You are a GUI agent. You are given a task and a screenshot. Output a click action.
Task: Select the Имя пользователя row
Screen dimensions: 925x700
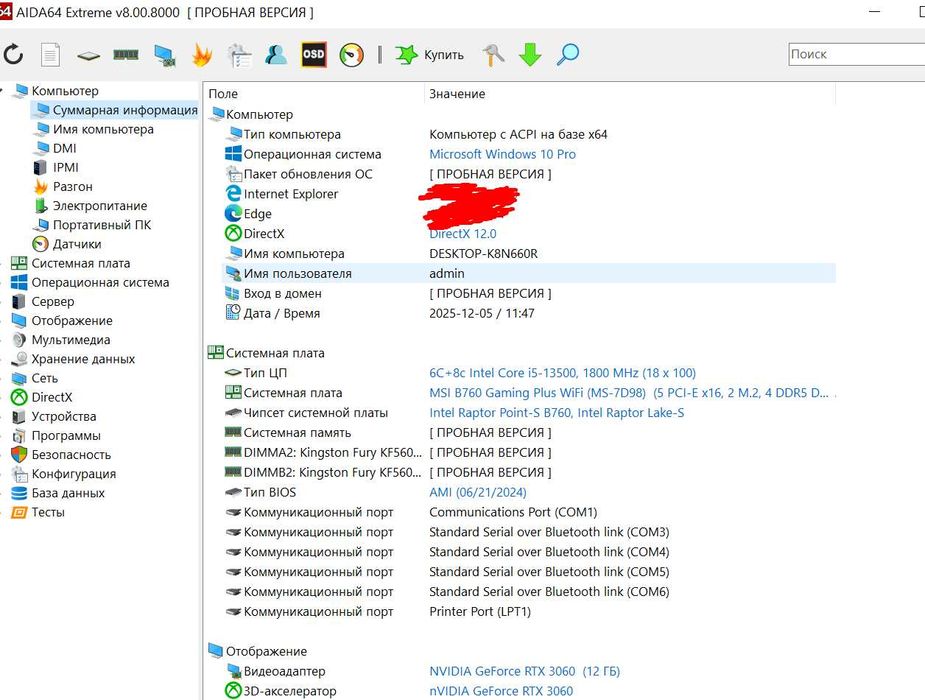[529, 274]
